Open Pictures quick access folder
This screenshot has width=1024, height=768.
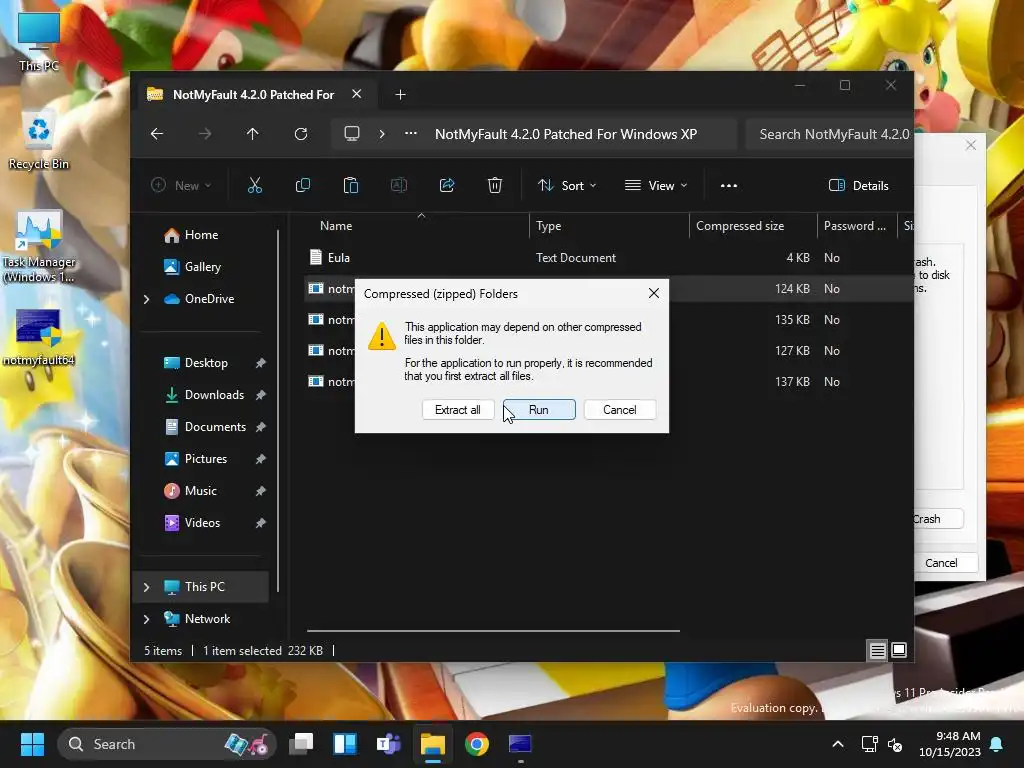click(x=206, y=458)
